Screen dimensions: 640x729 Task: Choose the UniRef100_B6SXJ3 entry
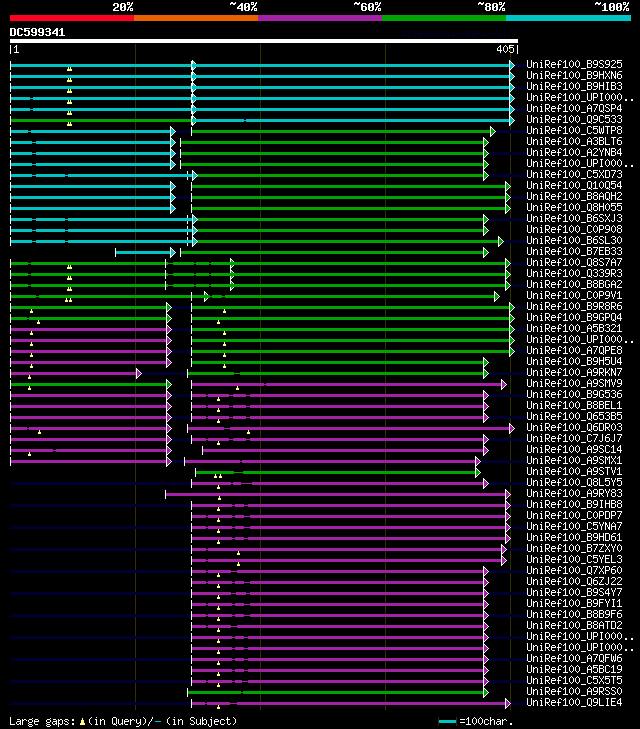tap(574, 219)
